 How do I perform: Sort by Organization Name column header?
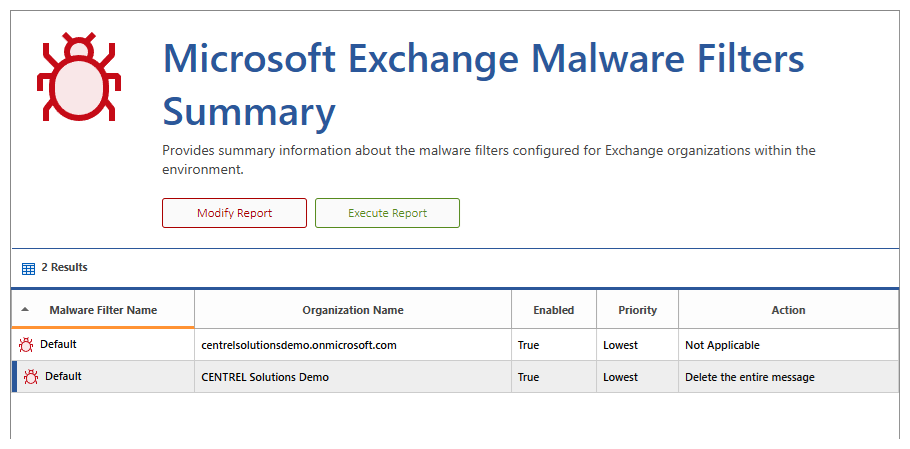pos(353,310)
